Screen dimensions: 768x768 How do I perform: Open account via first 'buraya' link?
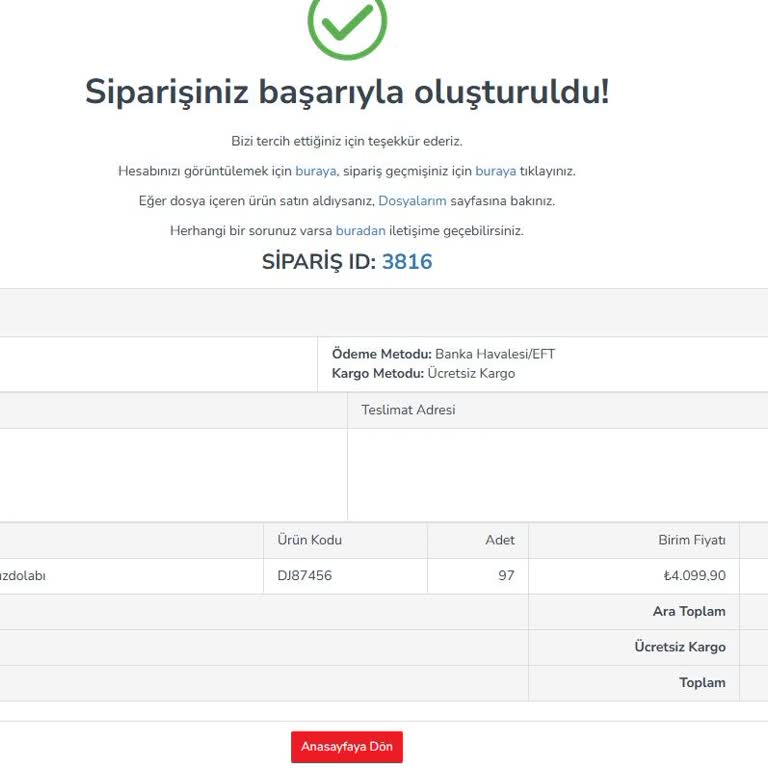click(316, 171)
